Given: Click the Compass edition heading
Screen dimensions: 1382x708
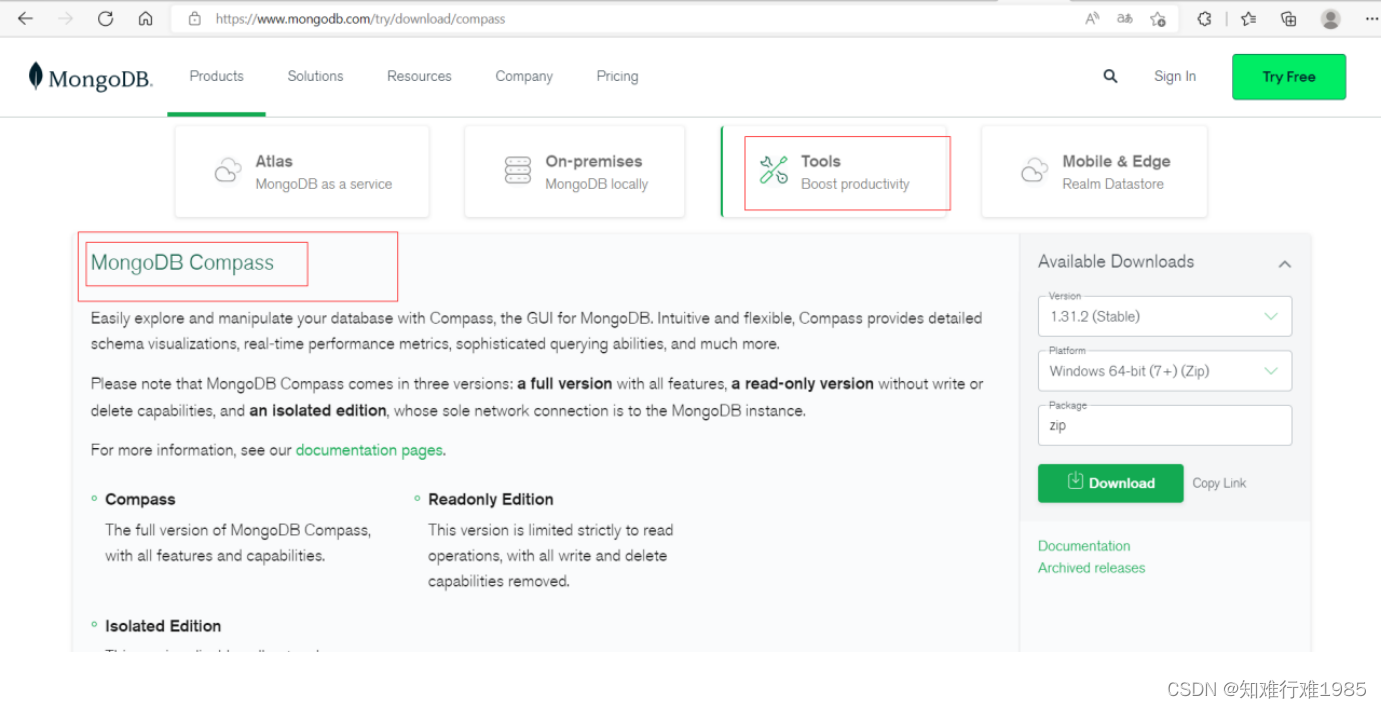Looking at the screenshot, I should point(140,499).
